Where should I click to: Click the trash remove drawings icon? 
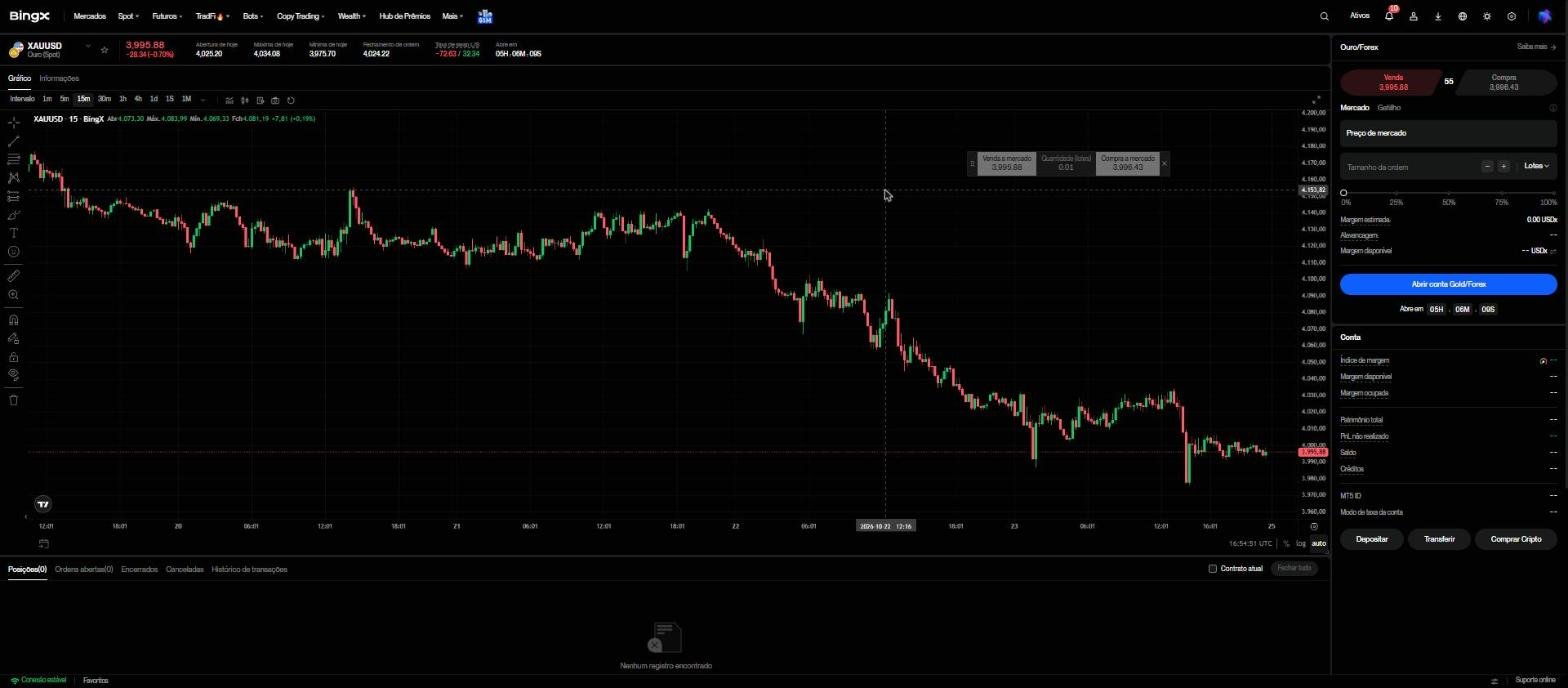tap(13, 400)
